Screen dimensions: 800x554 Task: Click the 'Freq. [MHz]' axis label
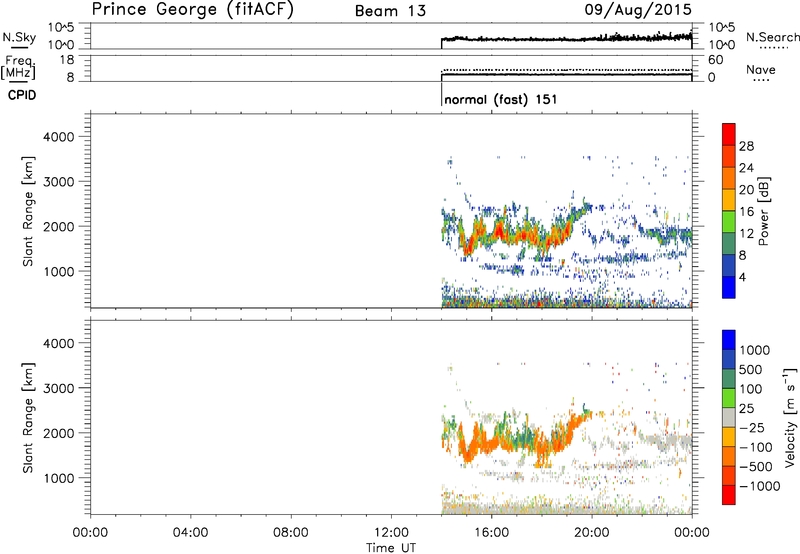(x=19, y=67)
